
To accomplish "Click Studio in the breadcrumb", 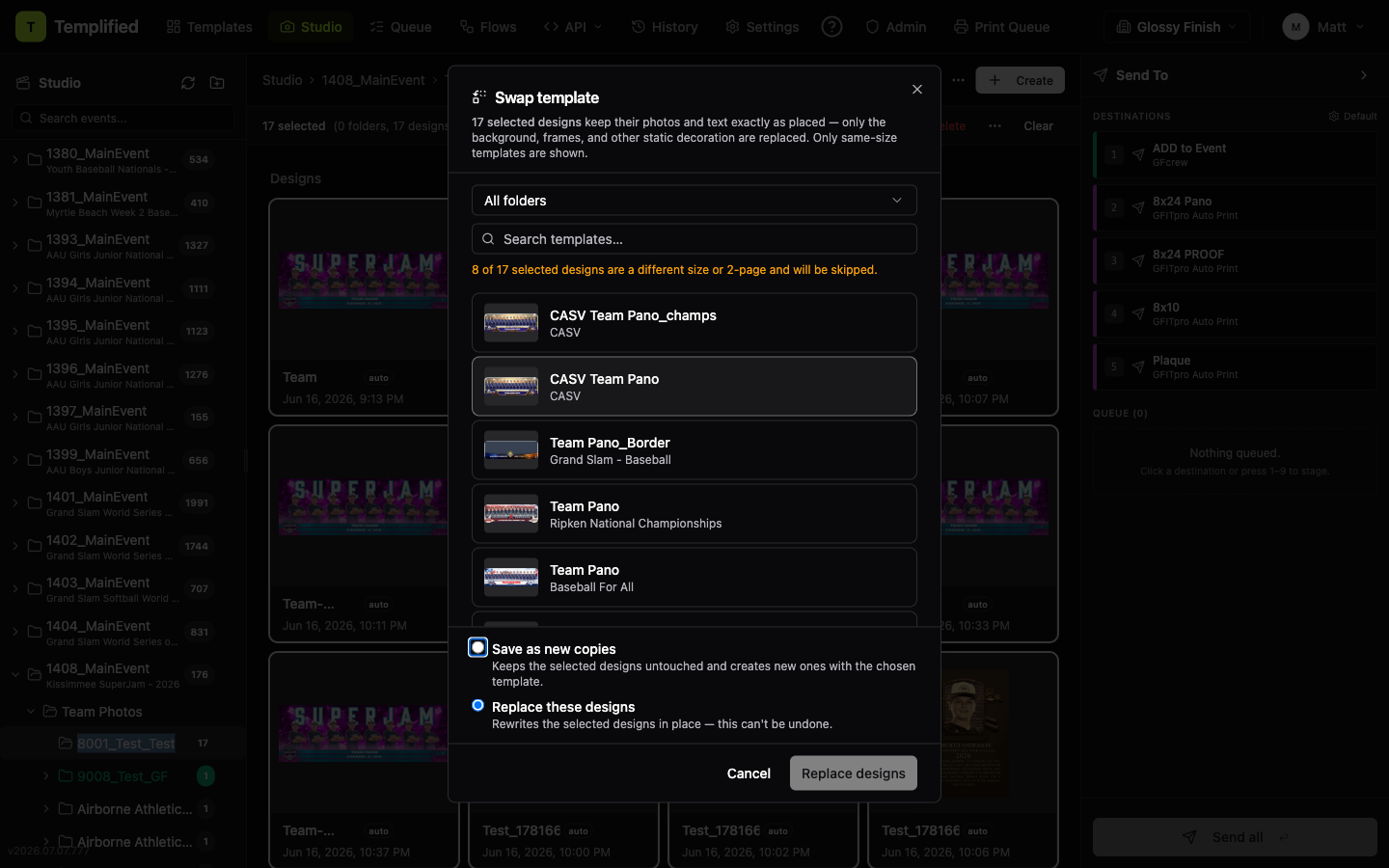I will click(x=283, y=80).
